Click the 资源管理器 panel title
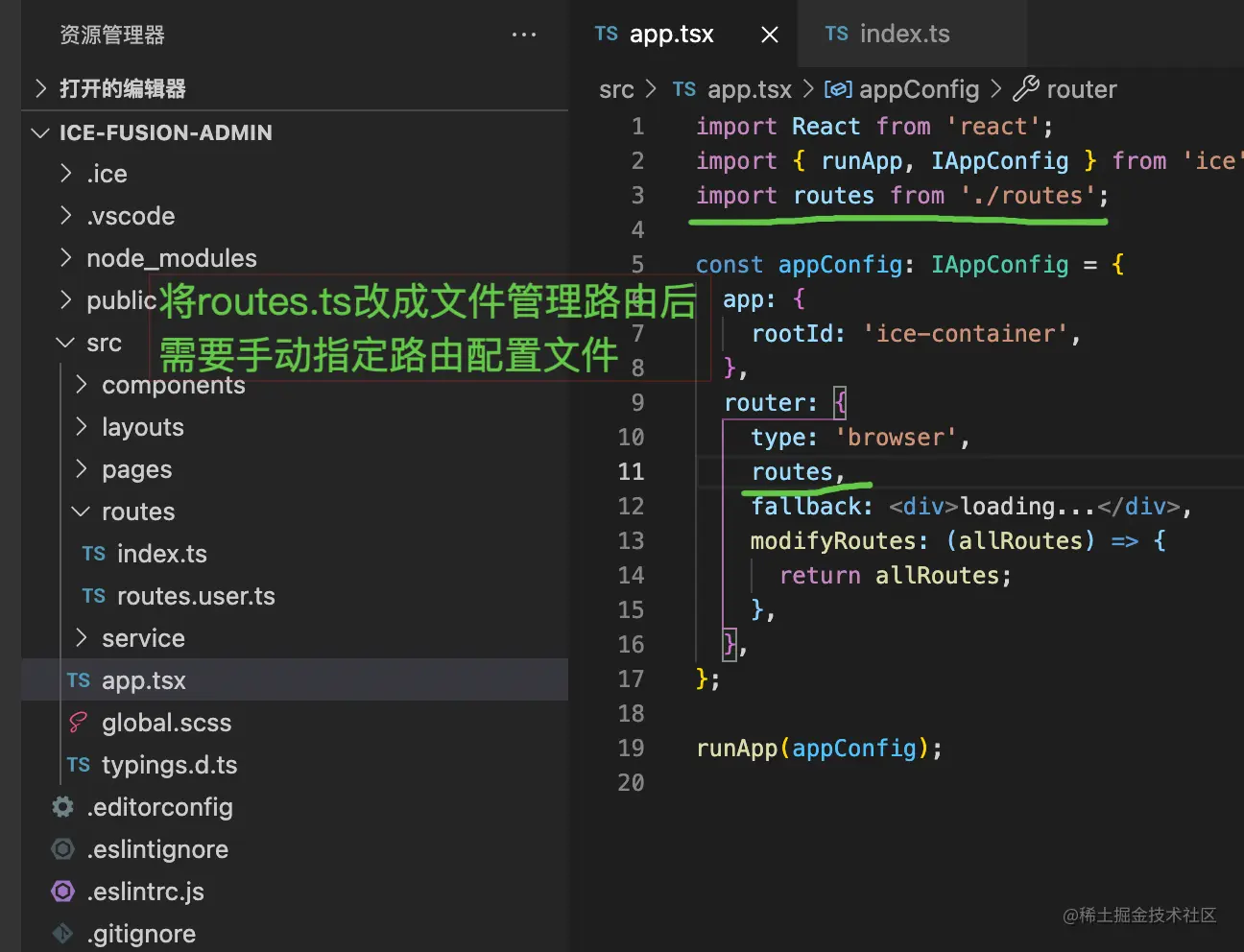 [112, 35]
